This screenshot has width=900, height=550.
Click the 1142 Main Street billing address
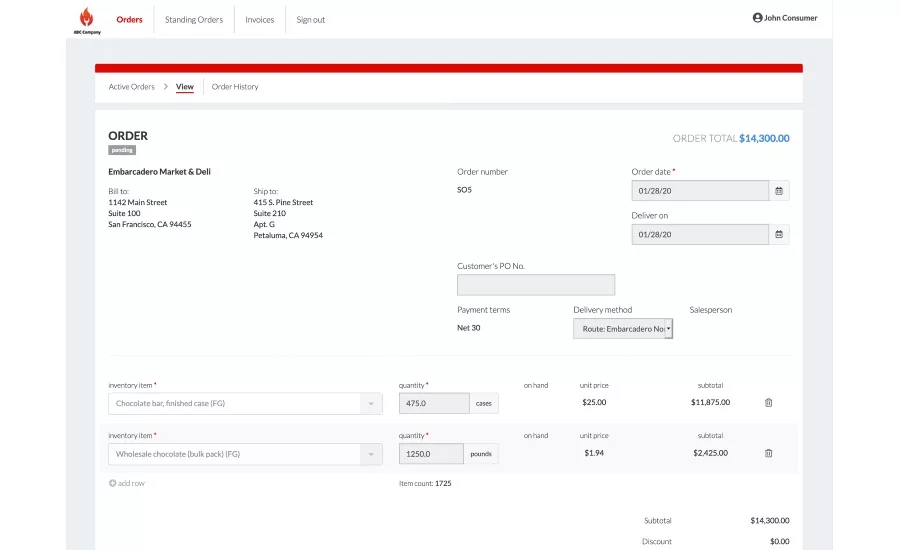(138, 202)
